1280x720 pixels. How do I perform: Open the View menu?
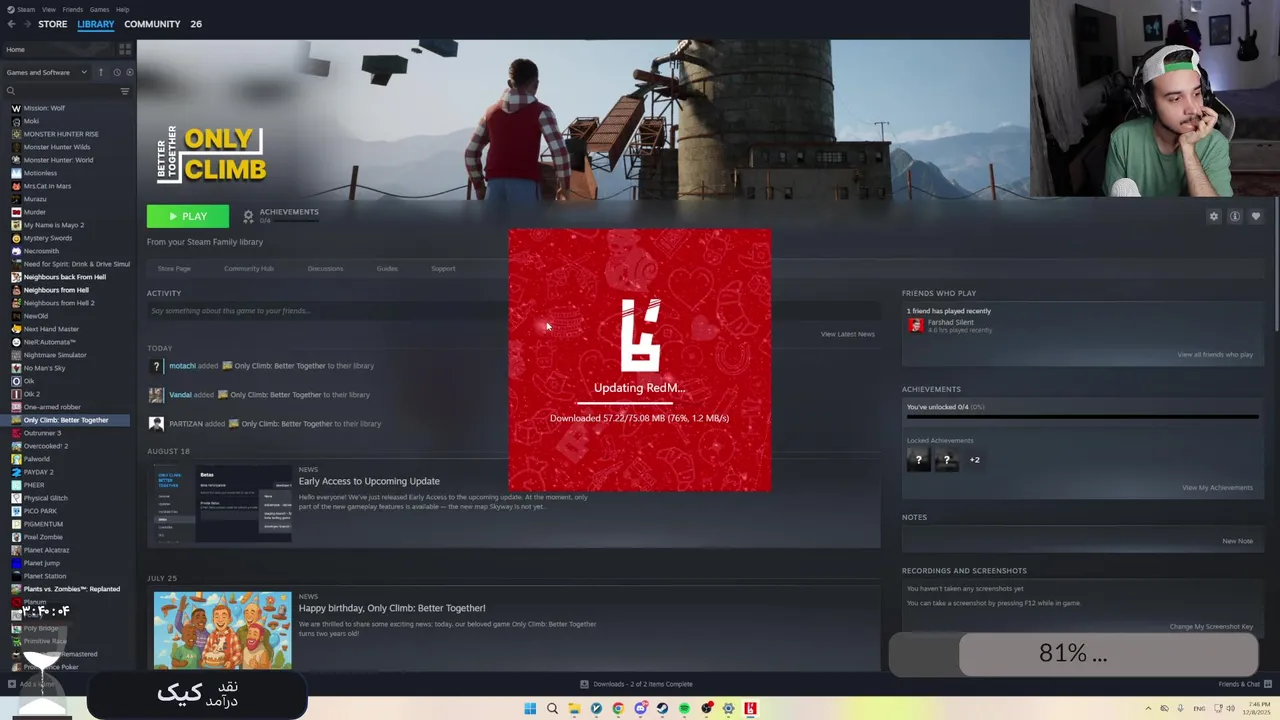point(49,9)
